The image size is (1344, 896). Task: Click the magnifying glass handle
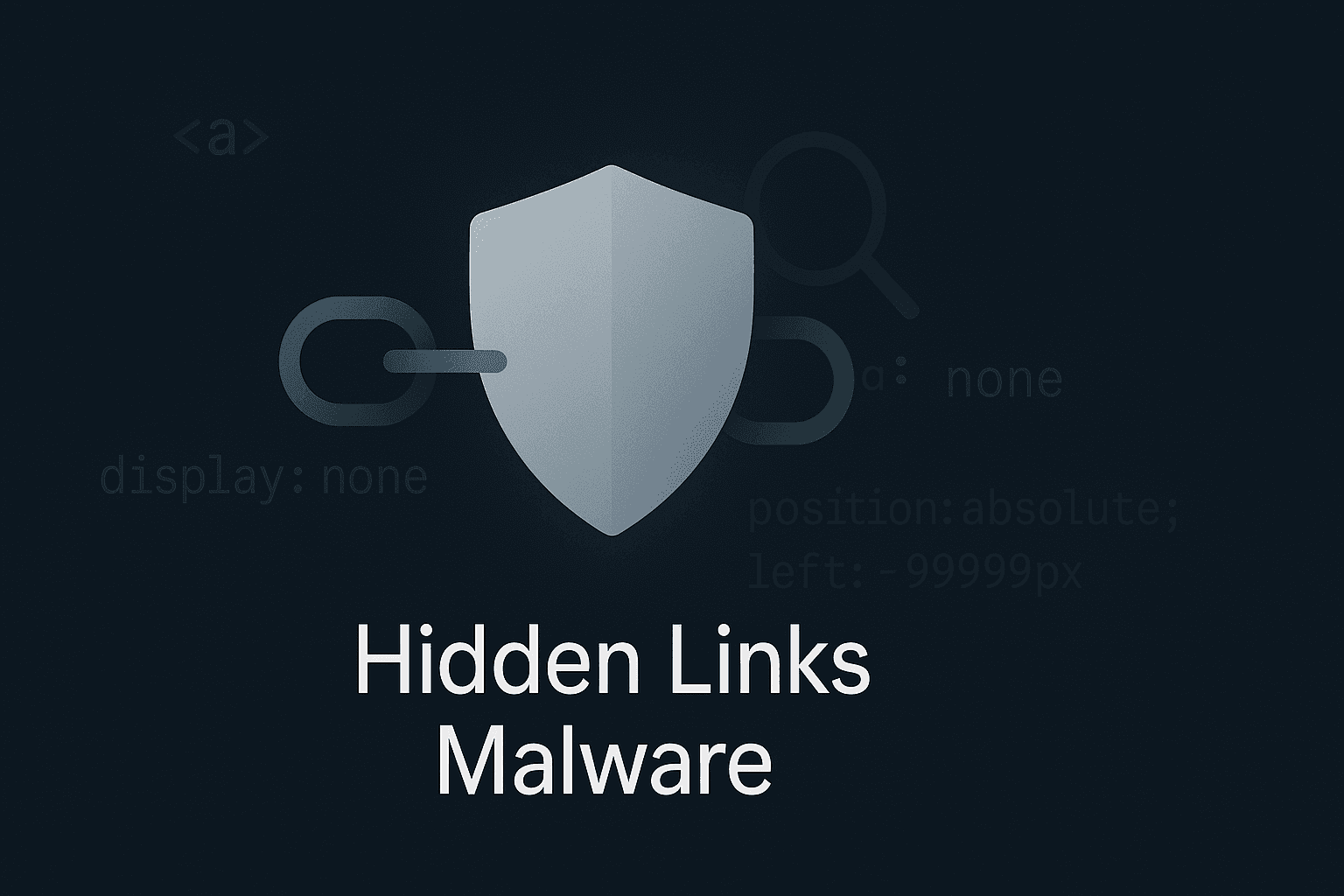tap(893, 289)
